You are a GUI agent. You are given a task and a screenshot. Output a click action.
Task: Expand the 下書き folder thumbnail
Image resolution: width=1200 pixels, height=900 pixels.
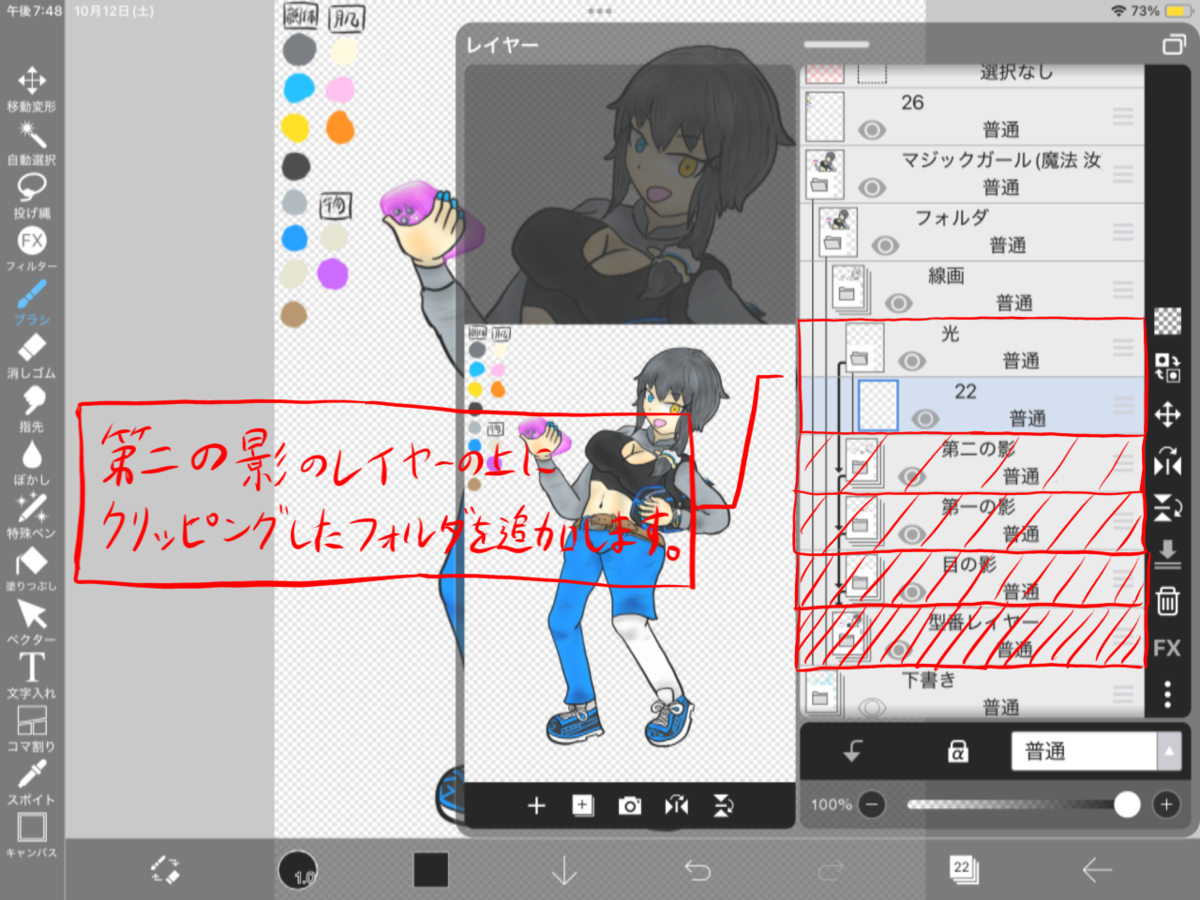pyautogui.click(x=825, y=692)
